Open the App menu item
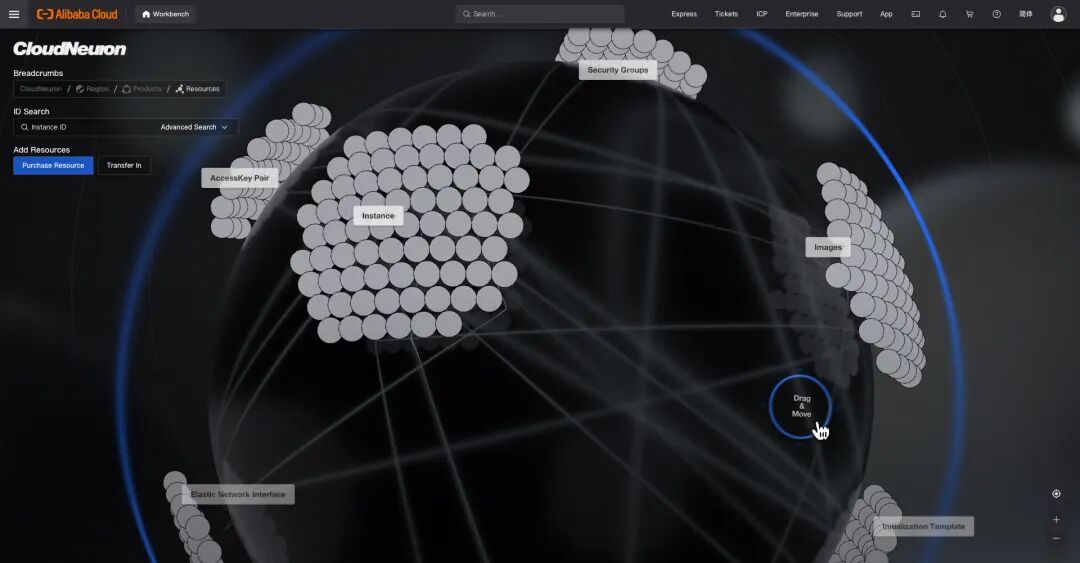The image size is (1080, 563). tap(886, 14)
